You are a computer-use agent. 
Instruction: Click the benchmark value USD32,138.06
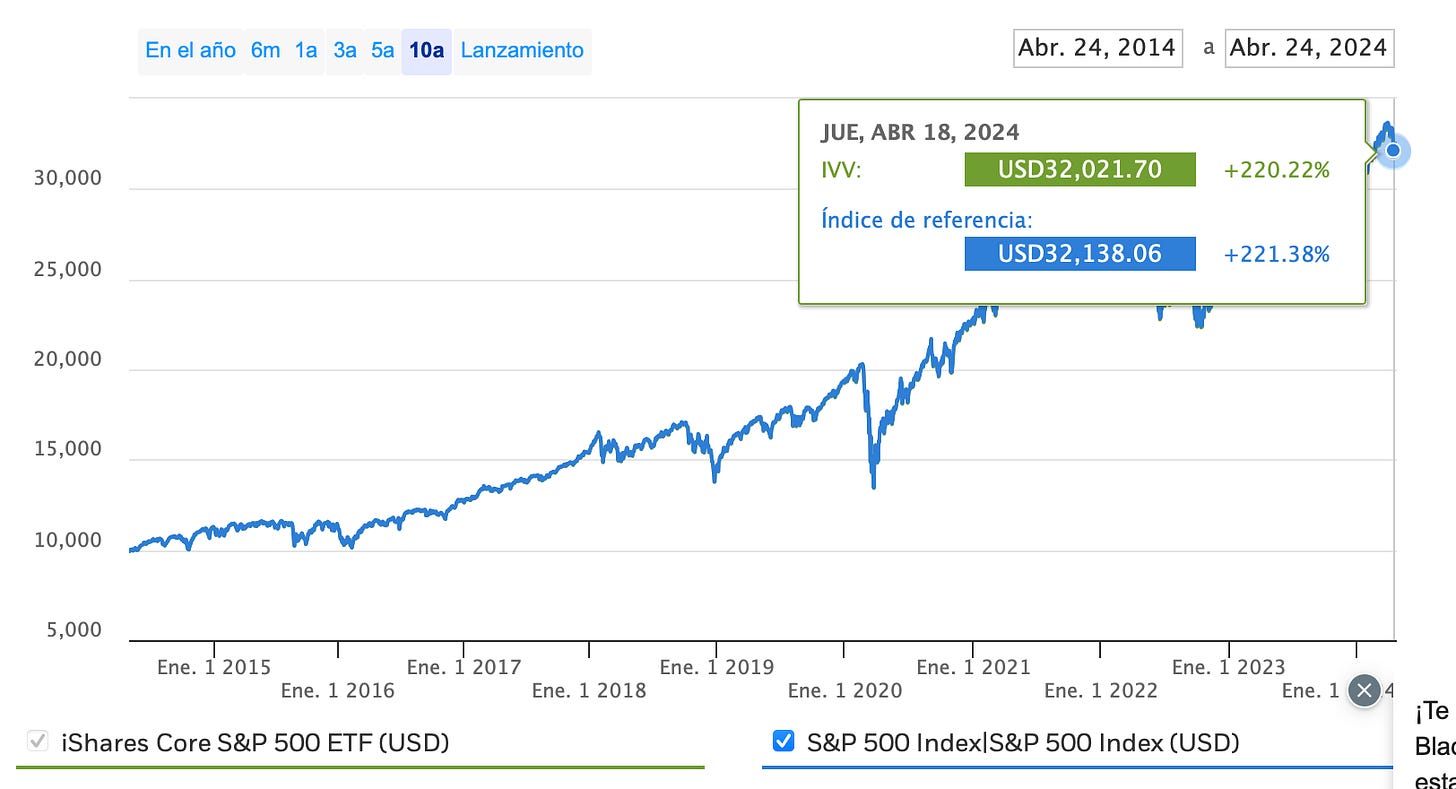coord(1080,254)
